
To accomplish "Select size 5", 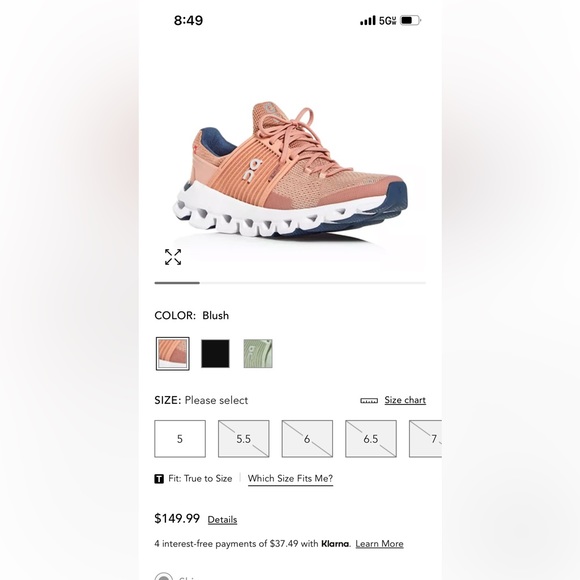I will coord(180,439).
